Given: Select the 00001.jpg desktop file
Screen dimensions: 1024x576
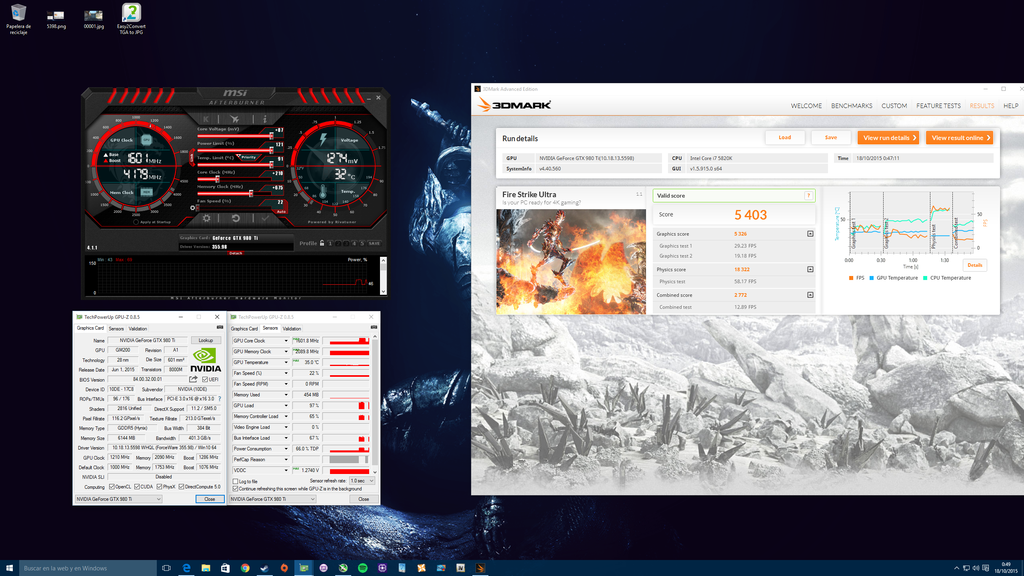Looking at the screenshot, I should coord(93,20).
